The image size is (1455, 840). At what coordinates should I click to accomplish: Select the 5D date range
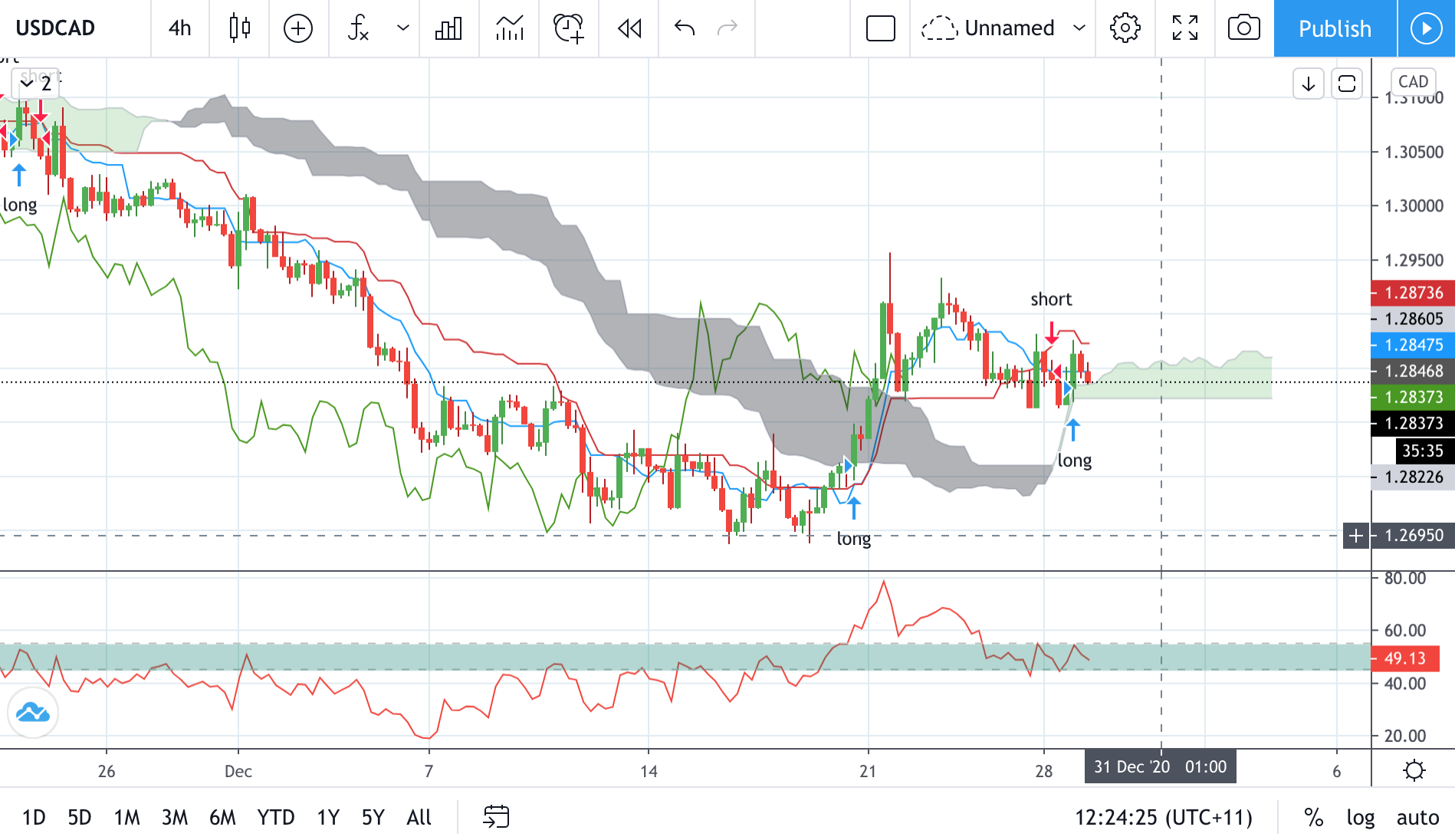click(79, 818)
